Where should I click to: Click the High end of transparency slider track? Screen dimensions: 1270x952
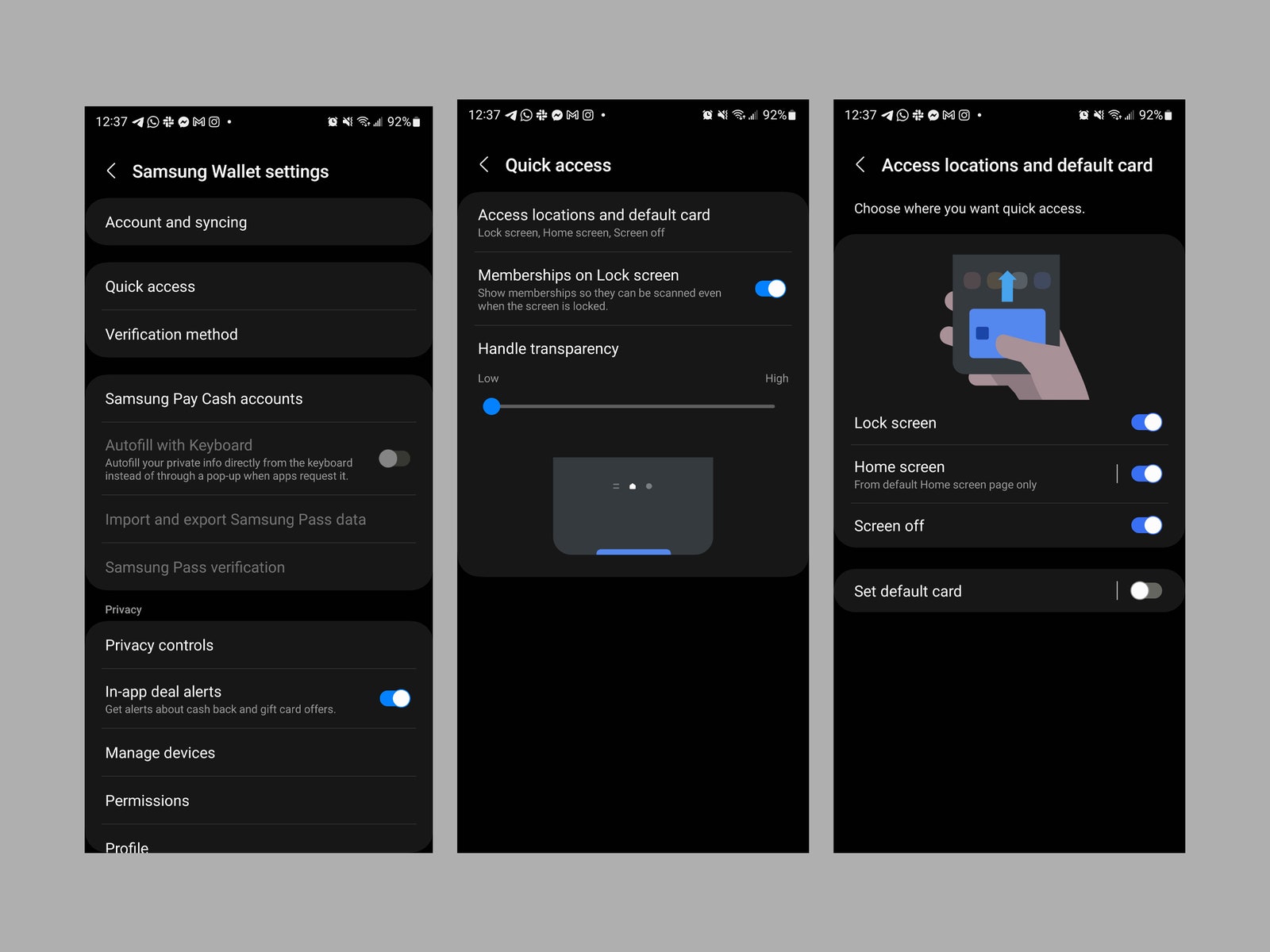click(x=772, y=406)
